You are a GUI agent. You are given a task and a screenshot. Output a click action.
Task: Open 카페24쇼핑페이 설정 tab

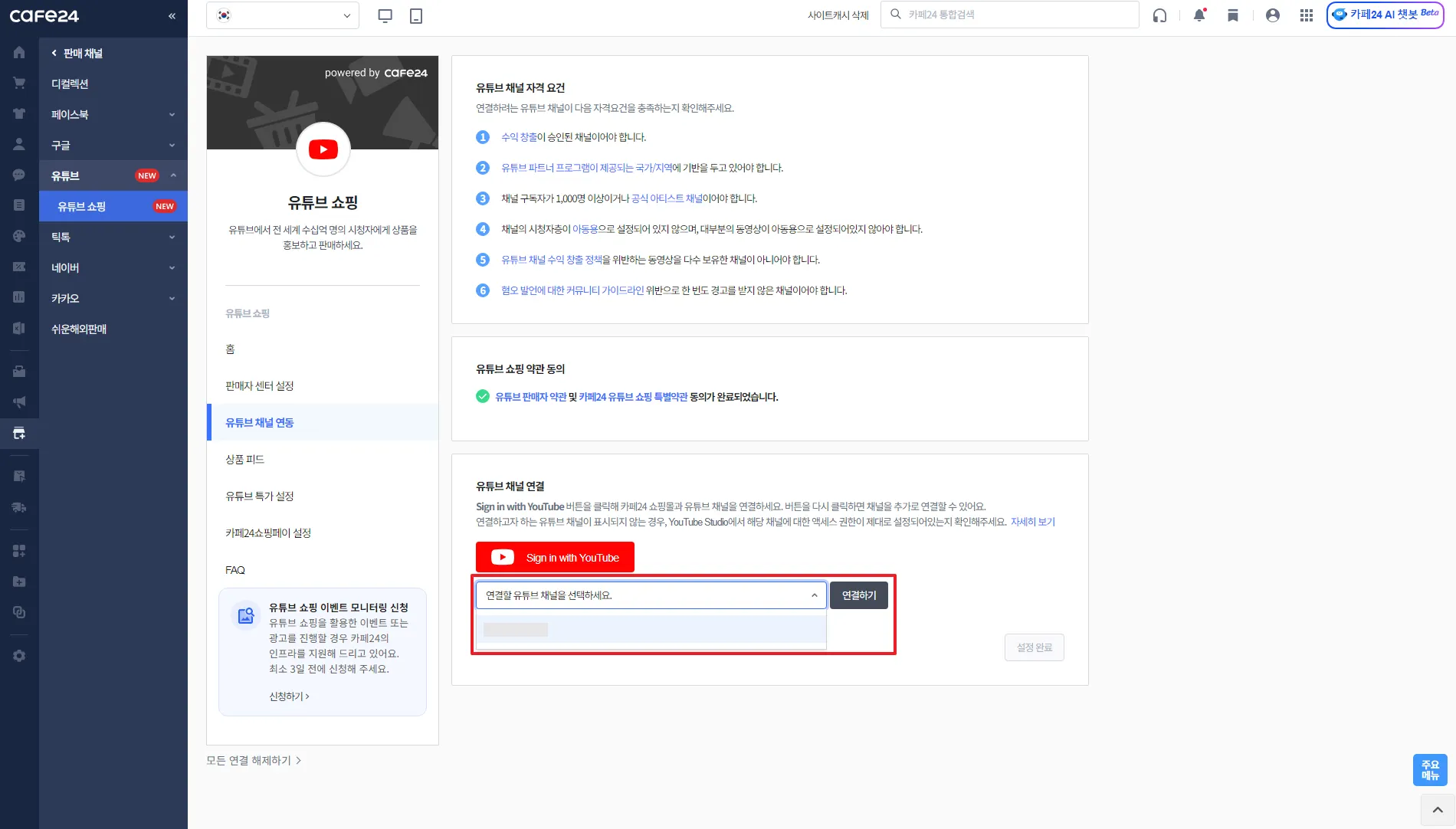(x=323, y=533)
